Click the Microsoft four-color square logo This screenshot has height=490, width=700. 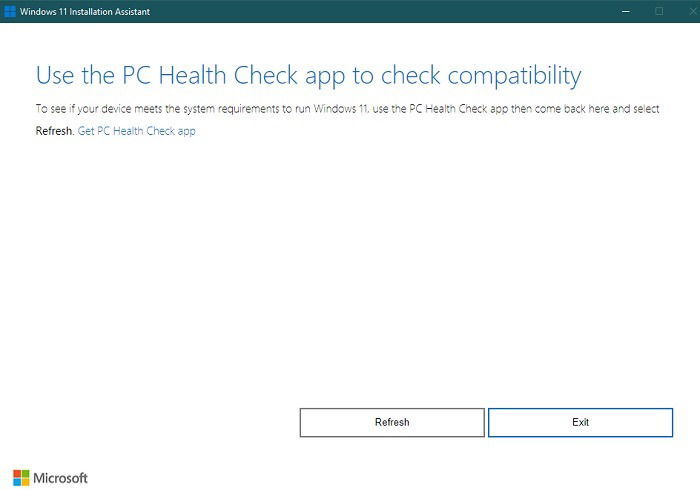click(21, 478)
